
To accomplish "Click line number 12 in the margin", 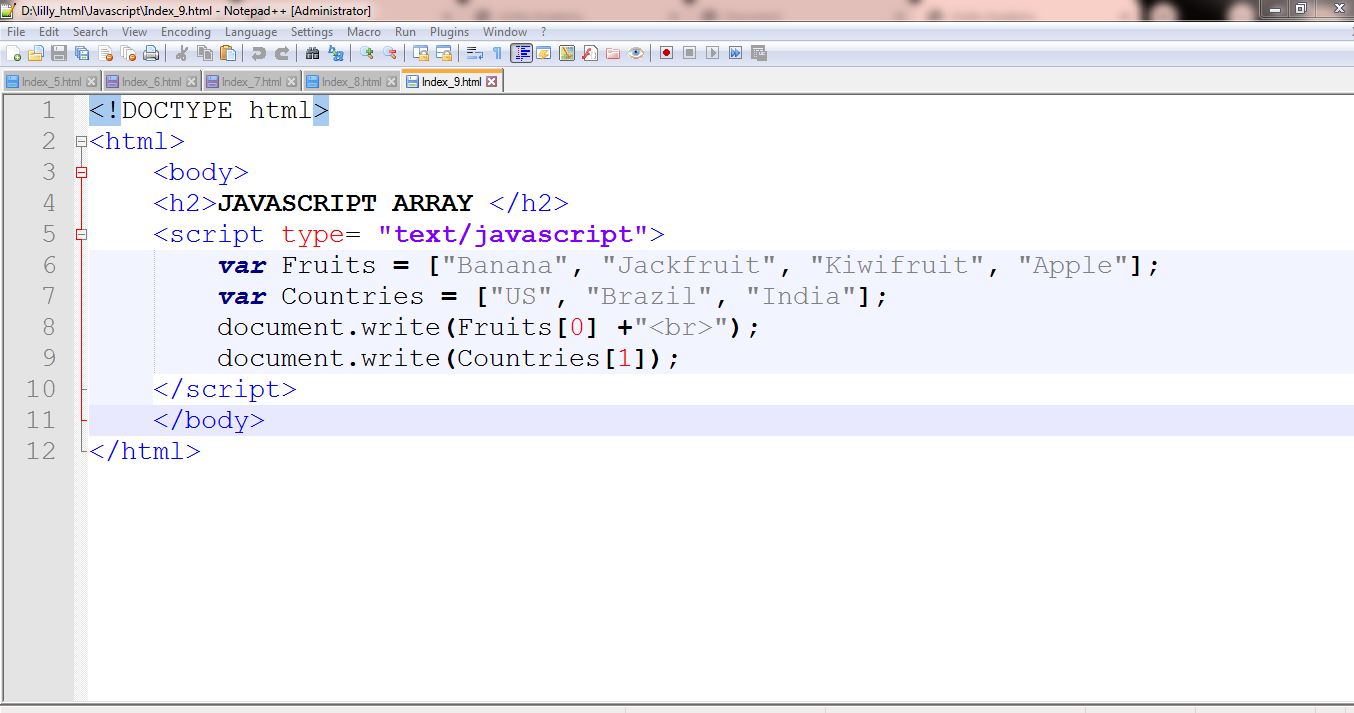I will (41, 451).
